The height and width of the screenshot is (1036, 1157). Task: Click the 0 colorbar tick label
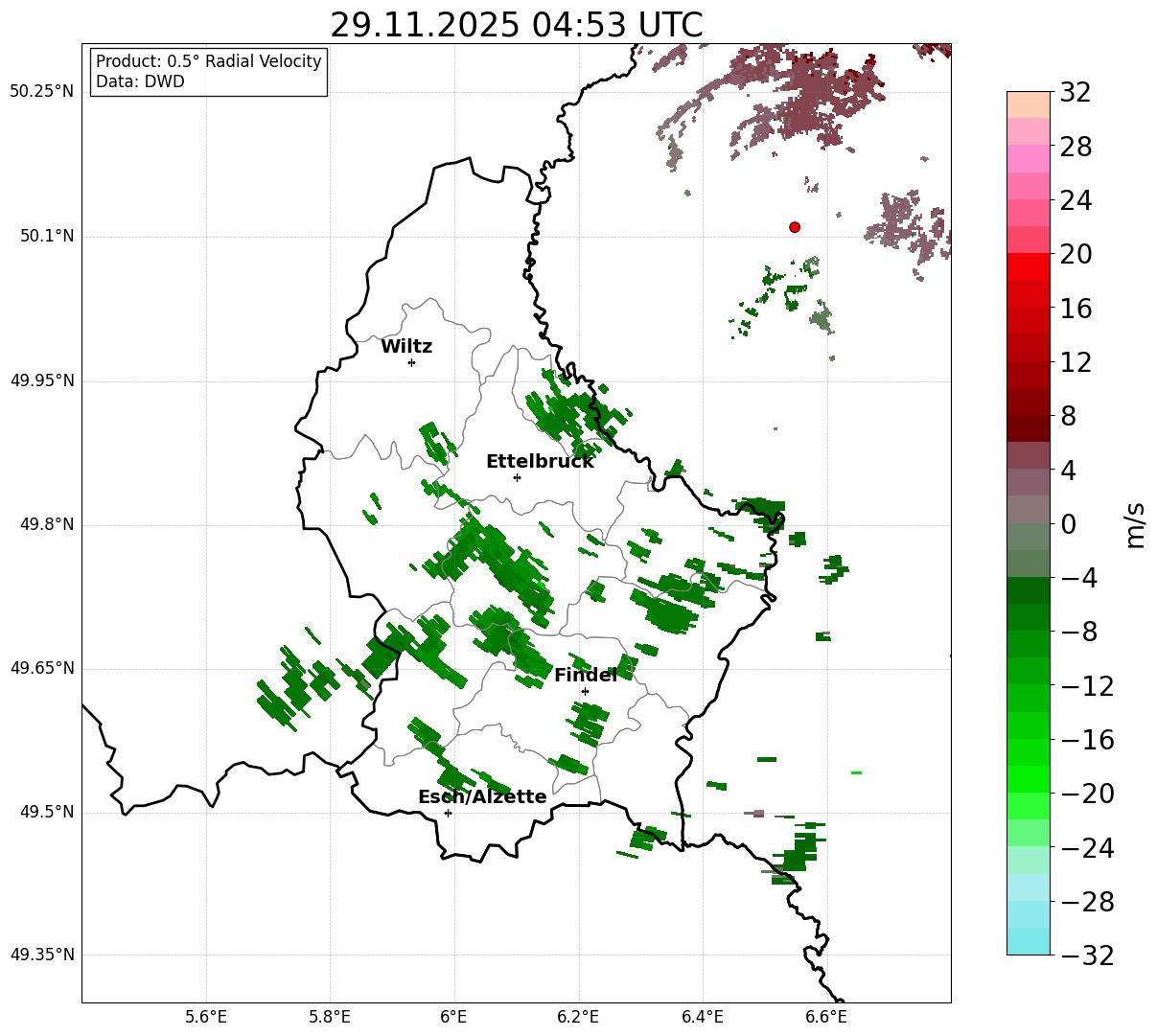[x=1068, y=524]
